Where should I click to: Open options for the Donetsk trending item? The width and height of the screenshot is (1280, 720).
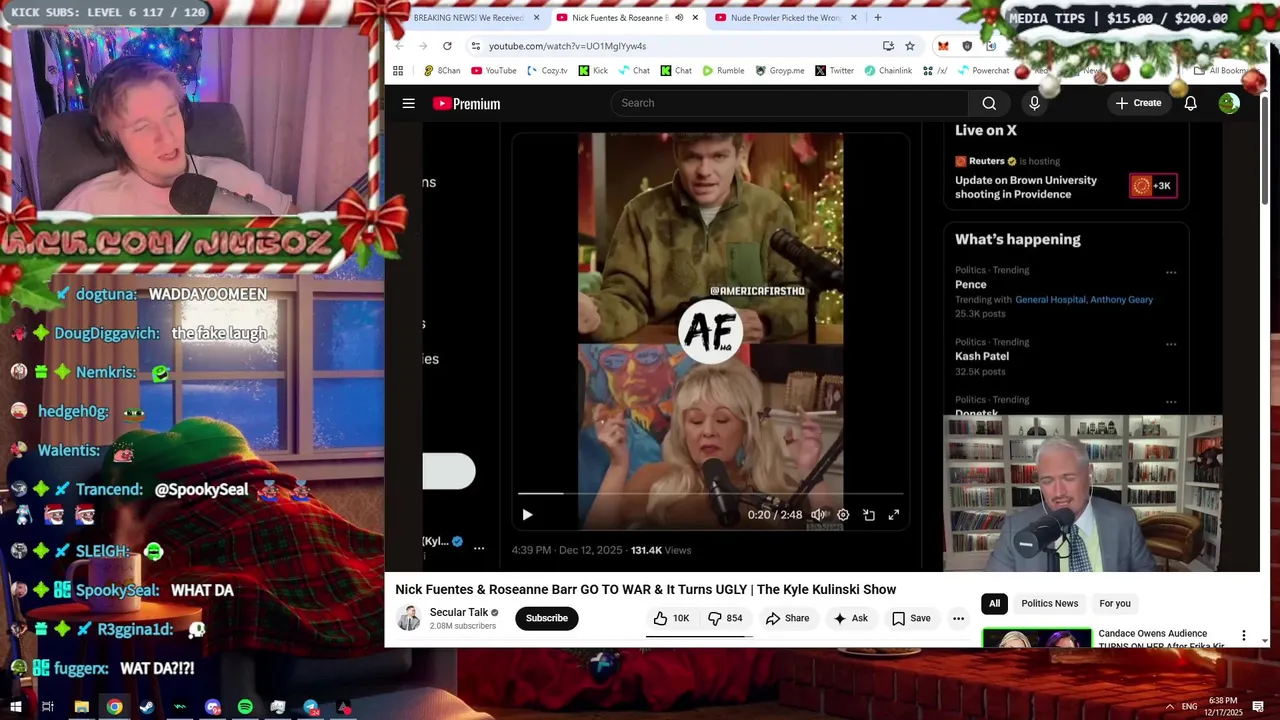pos(1171,402)
